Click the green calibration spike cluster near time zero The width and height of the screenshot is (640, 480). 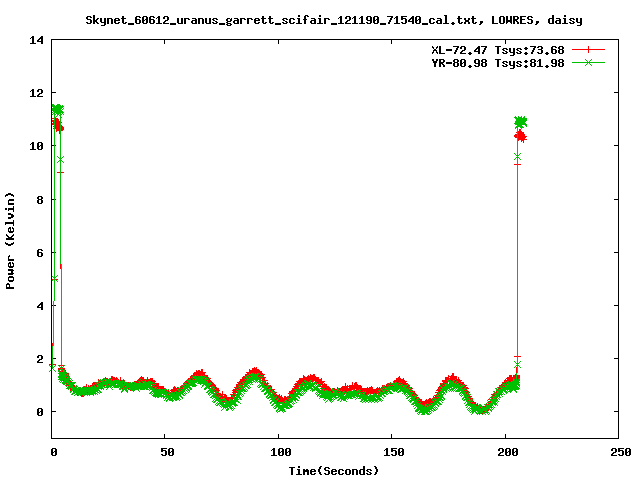[58, 109]
